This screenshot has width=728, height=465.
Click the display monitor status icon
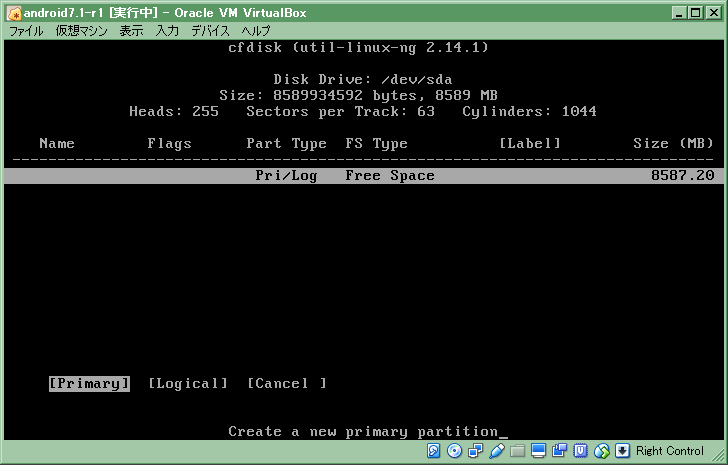539,451
